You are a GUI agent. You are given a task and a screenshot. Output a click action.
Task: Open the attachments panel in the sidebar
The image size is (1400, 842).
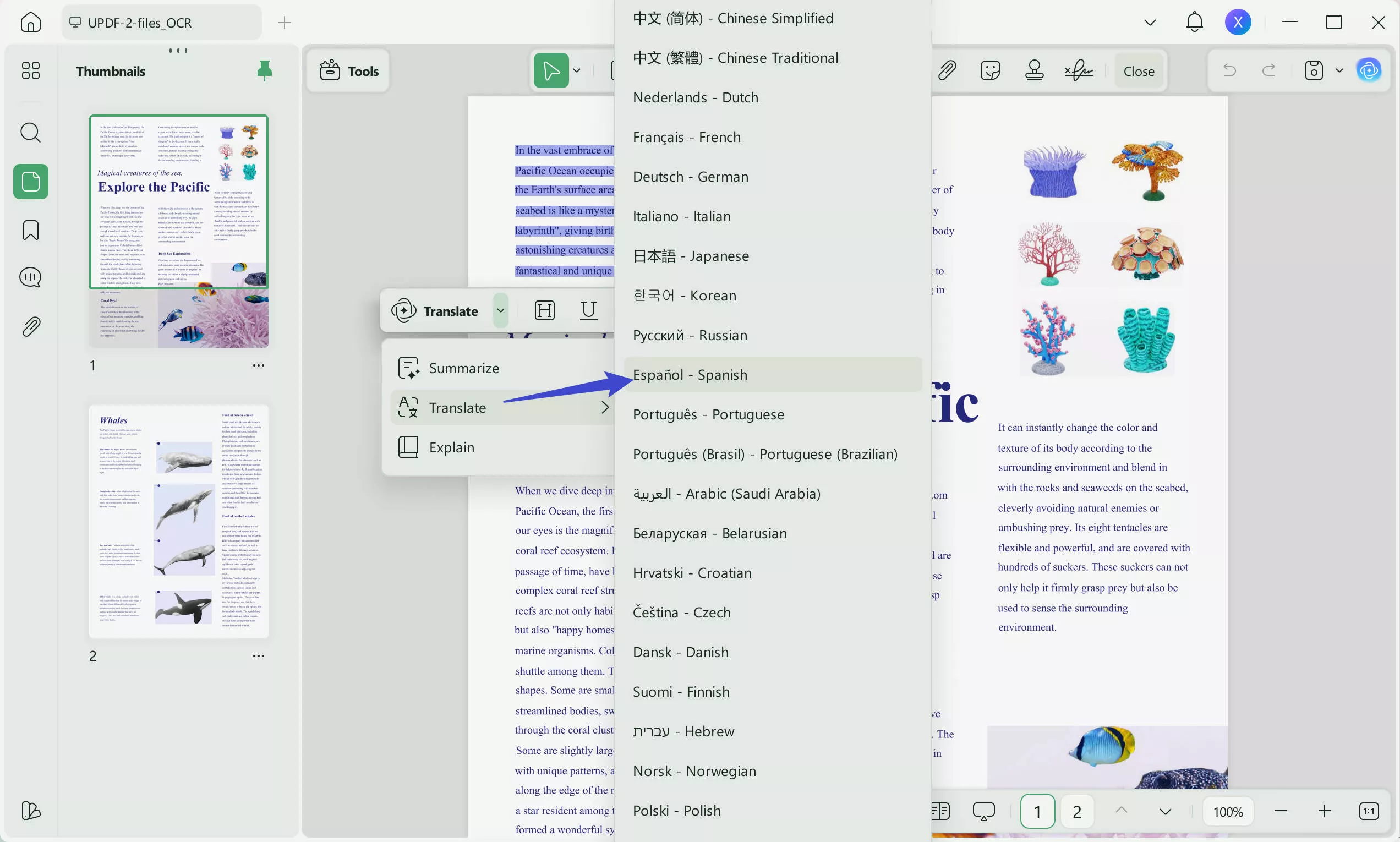pos(31,326)
